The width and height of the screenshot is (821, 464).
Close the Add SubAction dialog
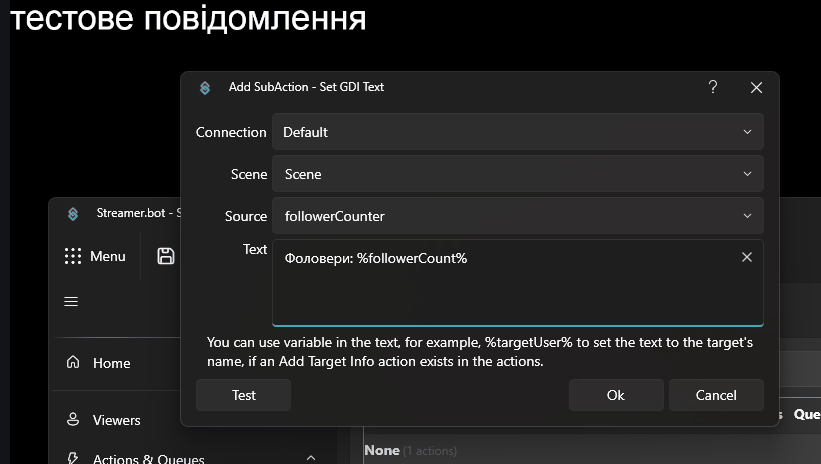click(x=756, y=87)
